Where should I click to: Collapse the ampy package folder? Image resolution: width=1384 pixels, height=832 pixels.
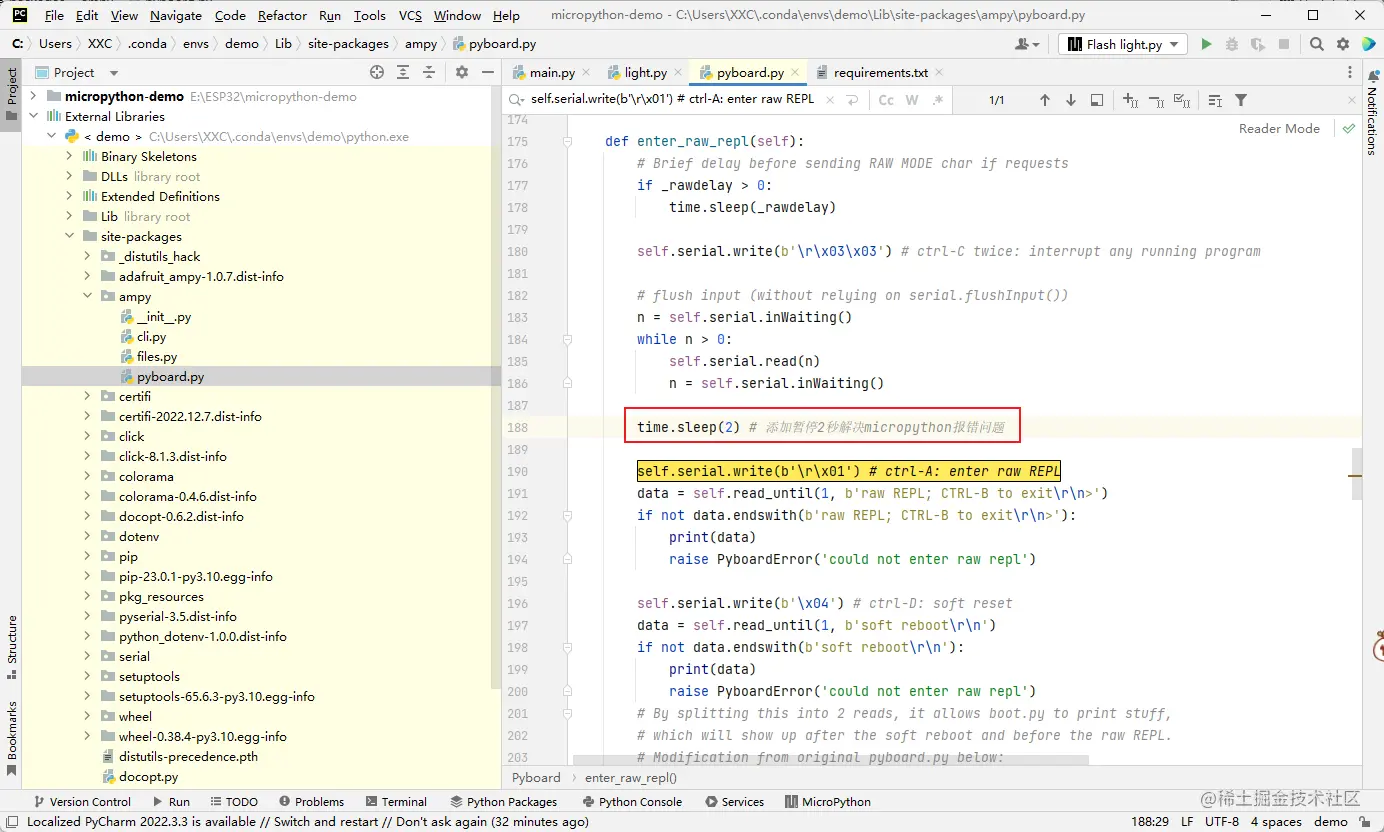coord(87,296)
